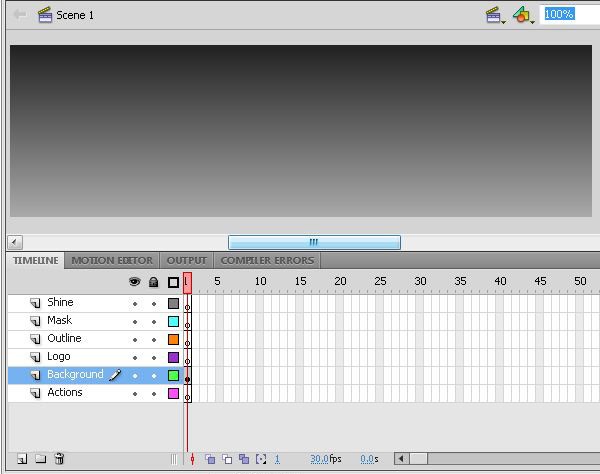Viewport: 600px width, 474px height.
Task: Toggle lock dot of the Logo layer
Action: [154, 357]
